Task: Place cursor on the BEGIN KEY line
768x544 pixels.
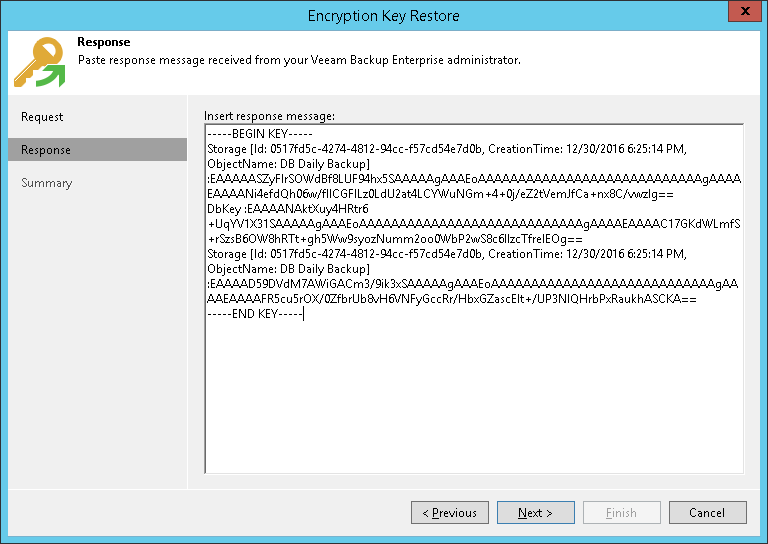Action: [x=259, y=134]
